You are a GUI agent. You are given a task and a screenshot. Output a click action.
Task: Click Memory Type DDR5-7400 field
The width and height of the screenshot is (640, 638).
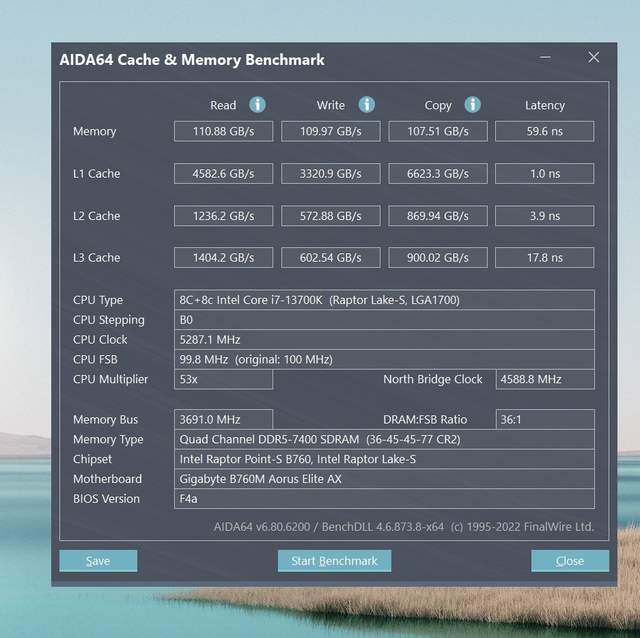tap(384, 440)
